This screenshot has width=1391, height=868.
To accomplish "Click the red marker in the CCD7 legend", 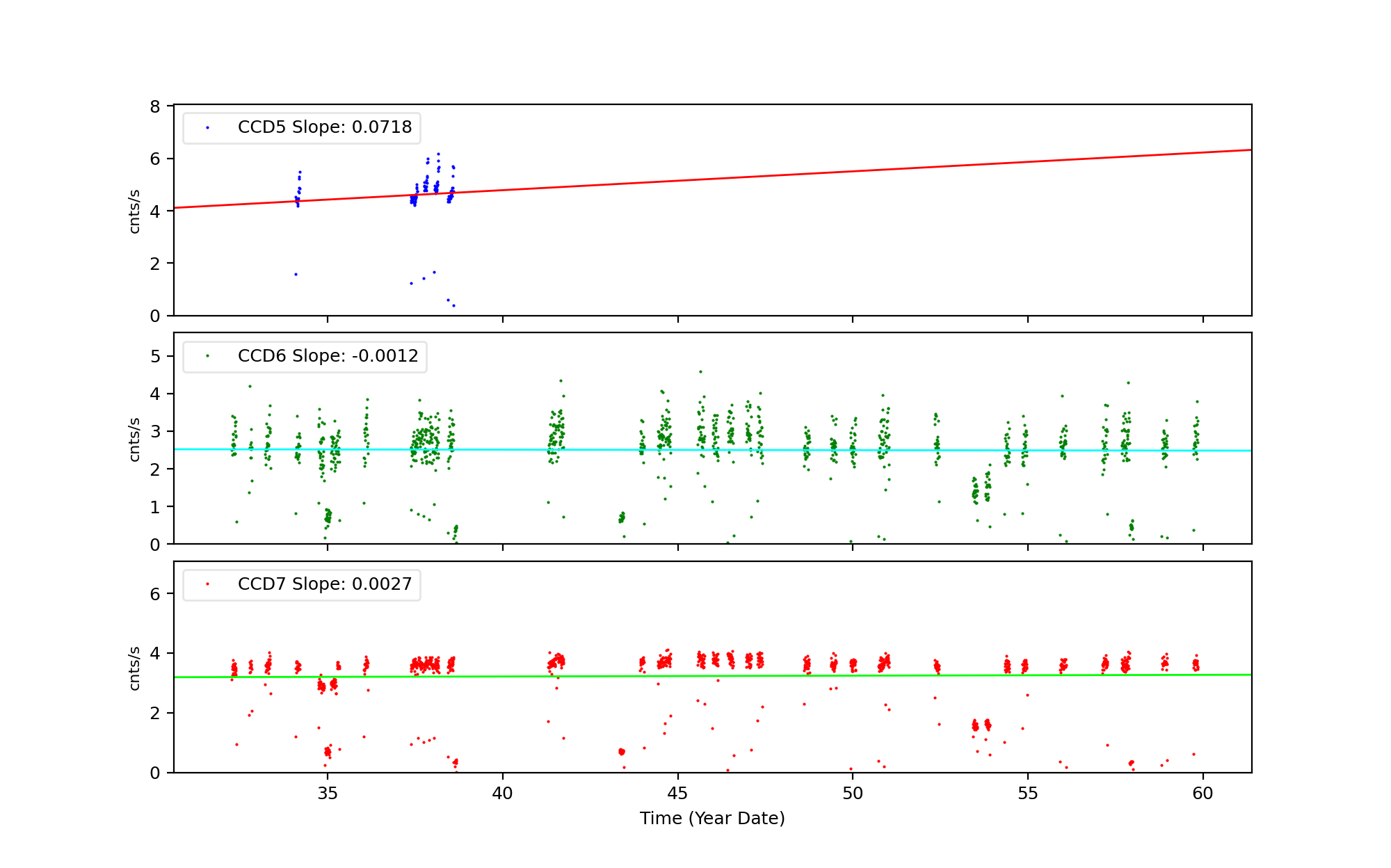I will tap(207, 584).
